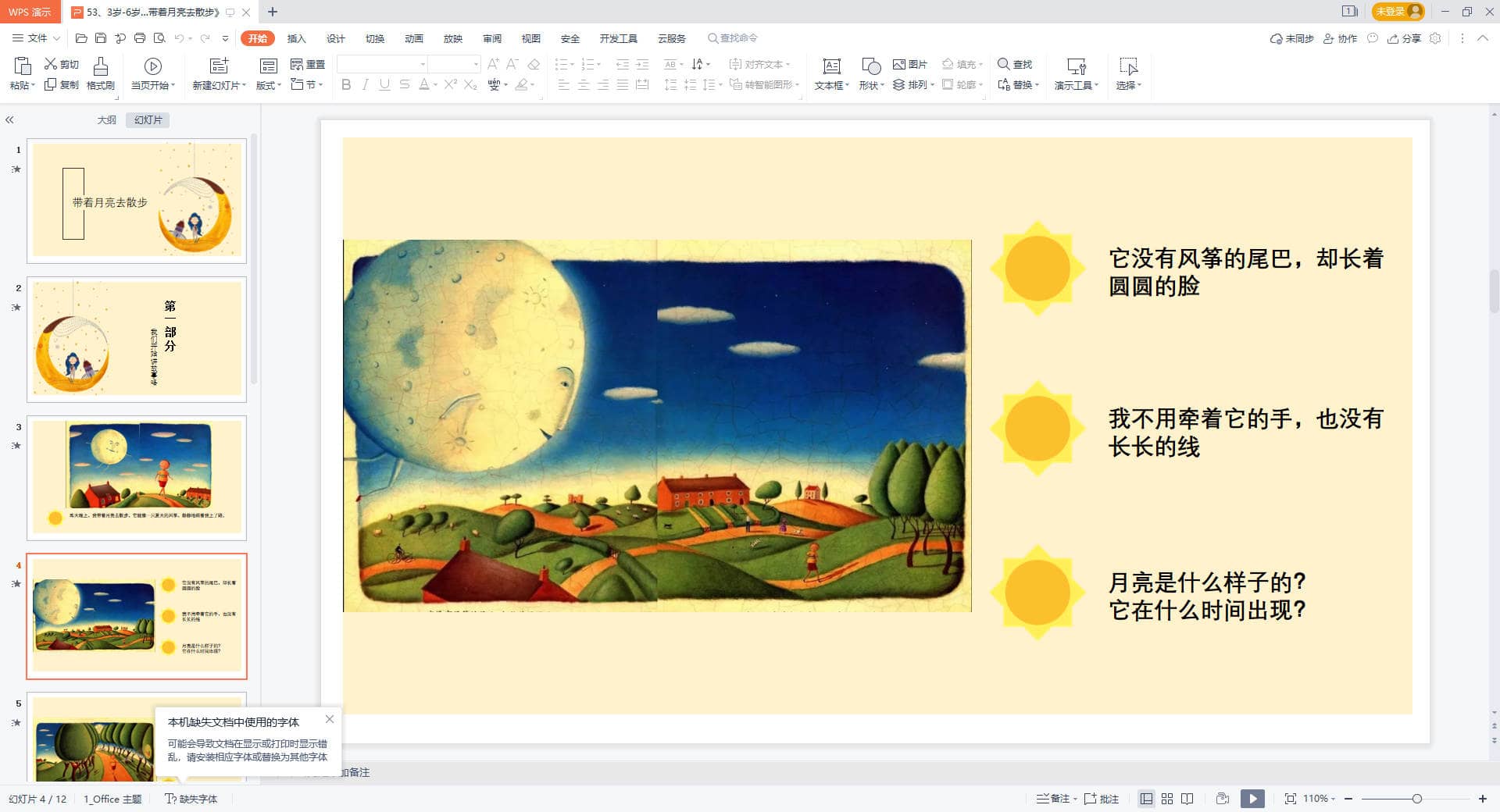Viewport: 1500px width, 812px height.
Task: Open the Animation (动画) ribbon tab
Action: [x=414, y=38]
